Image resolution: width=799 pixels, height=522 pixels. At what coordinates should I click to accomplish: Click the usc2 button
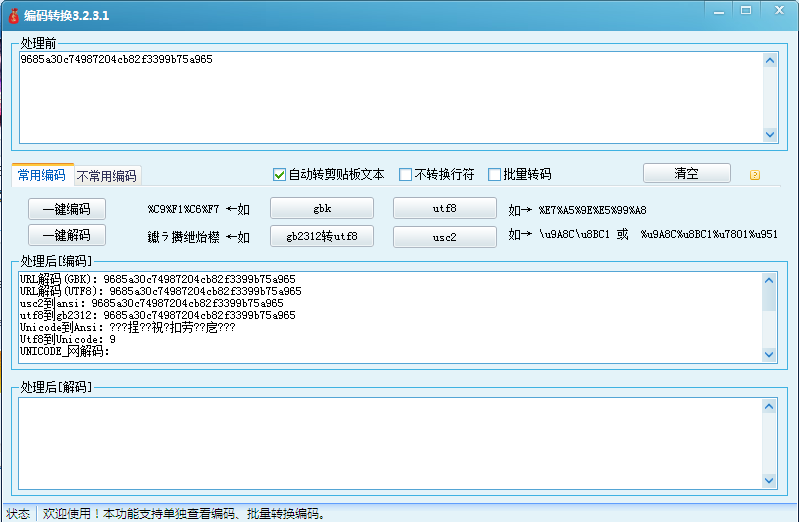[444, 237]
